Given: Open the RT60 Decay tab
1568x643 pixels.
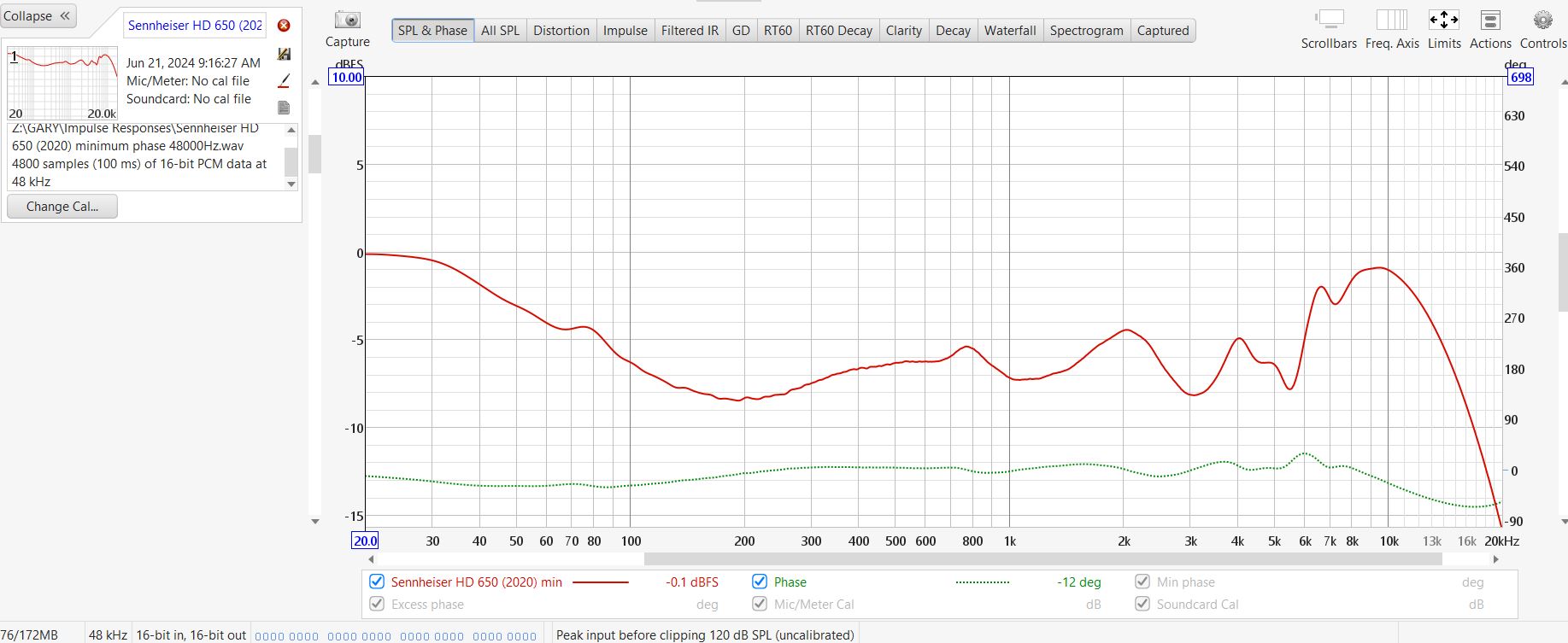Looking at the screenshot, I should click(839, 31).
